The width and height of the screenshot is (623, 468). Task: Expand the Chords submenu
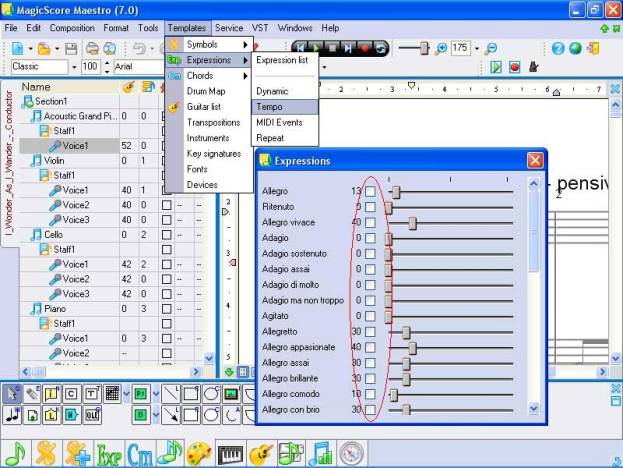click(x=209, y=75)
